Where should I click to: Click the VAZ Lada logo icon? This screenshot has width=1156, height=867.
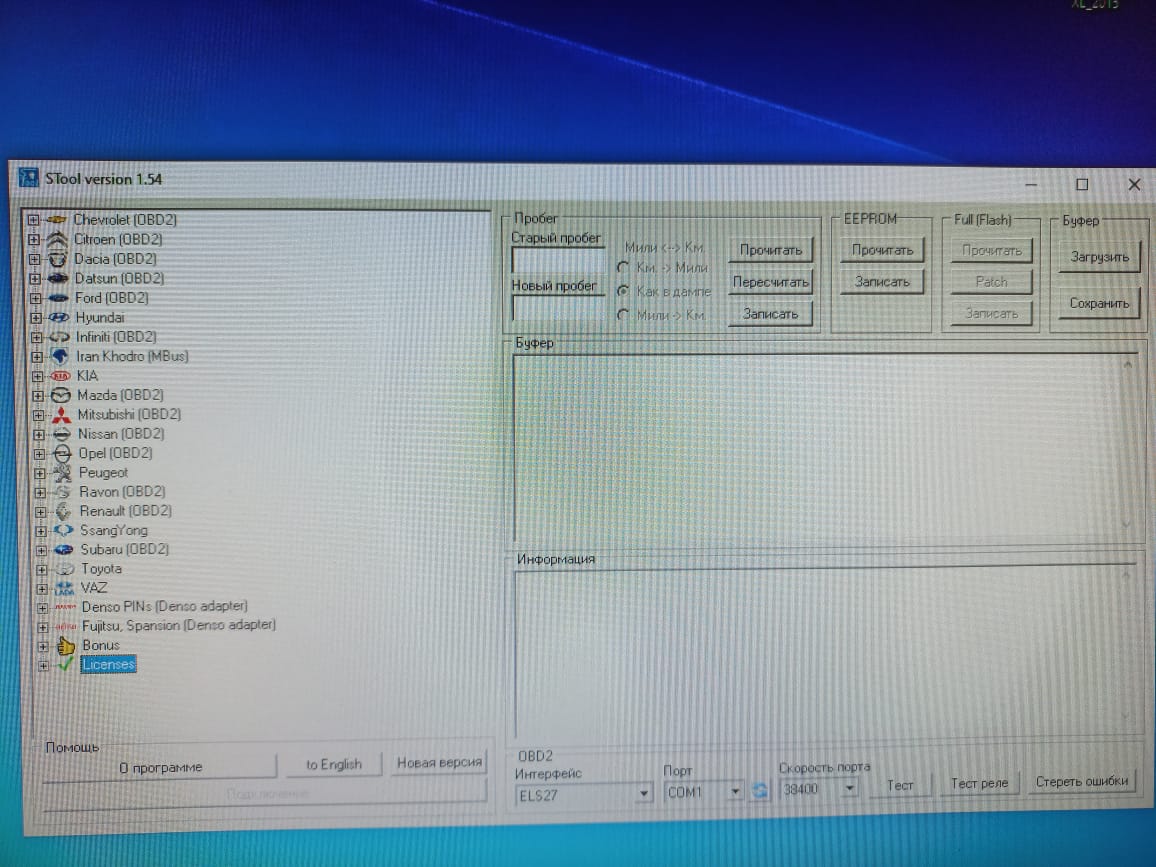click(x=65, y=588)
